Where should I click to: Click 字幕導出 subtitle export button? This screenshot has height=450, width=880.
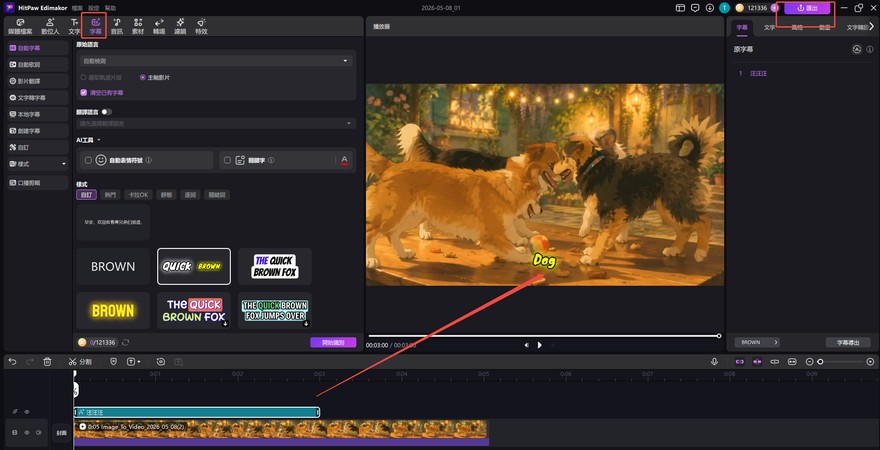tap(848, 342)
